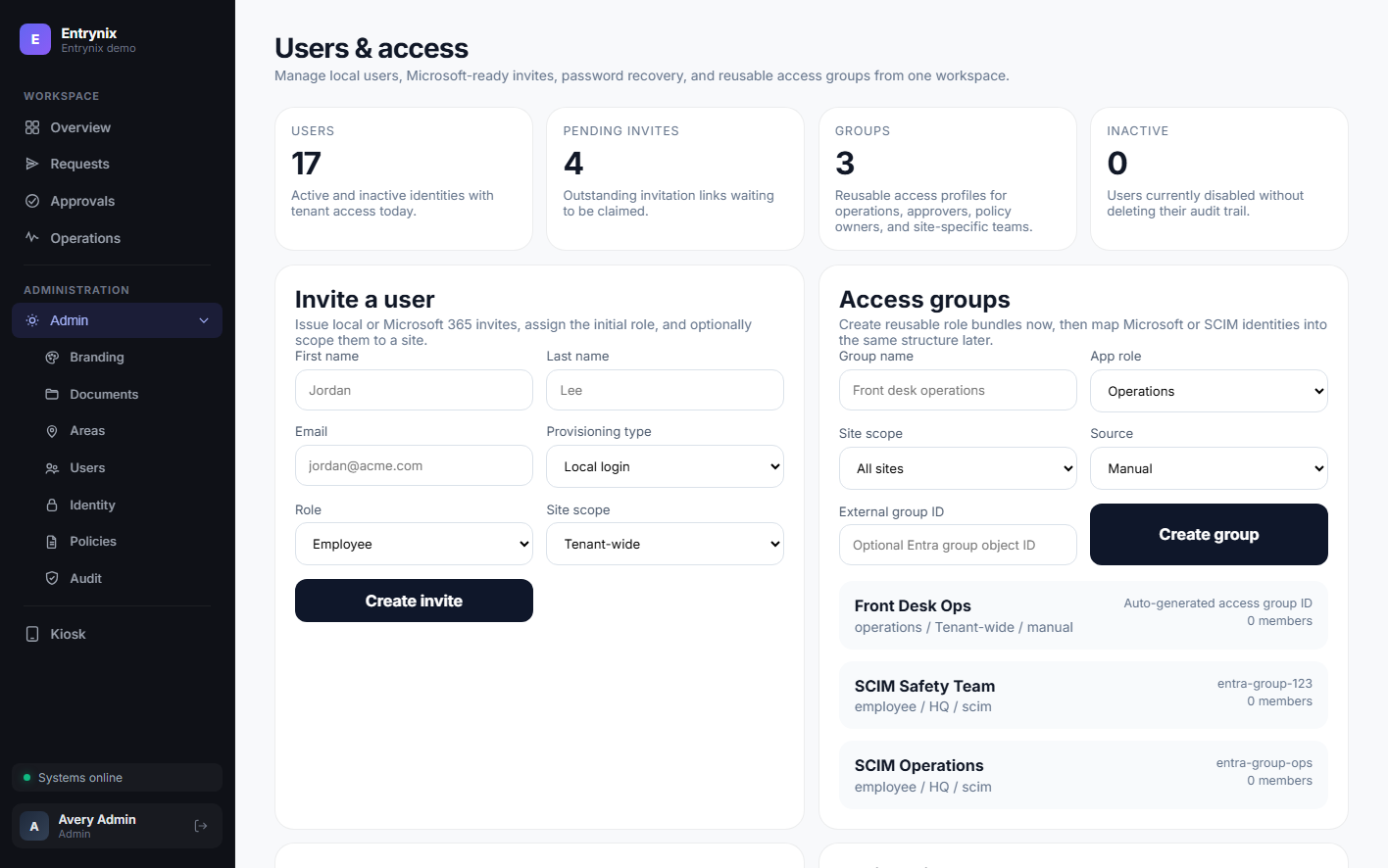The width and height of the screenshot is (1388, 868).
Task: Open the Documents admin page
Action: pos(104,394)
